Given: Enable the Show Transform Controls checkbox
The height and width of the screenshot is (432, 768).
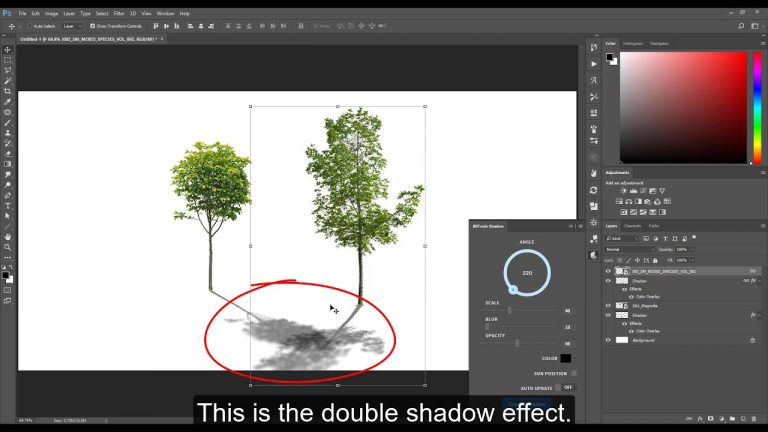Looking at the screenshot, I should pyautogui.click(x=93, y=25).
